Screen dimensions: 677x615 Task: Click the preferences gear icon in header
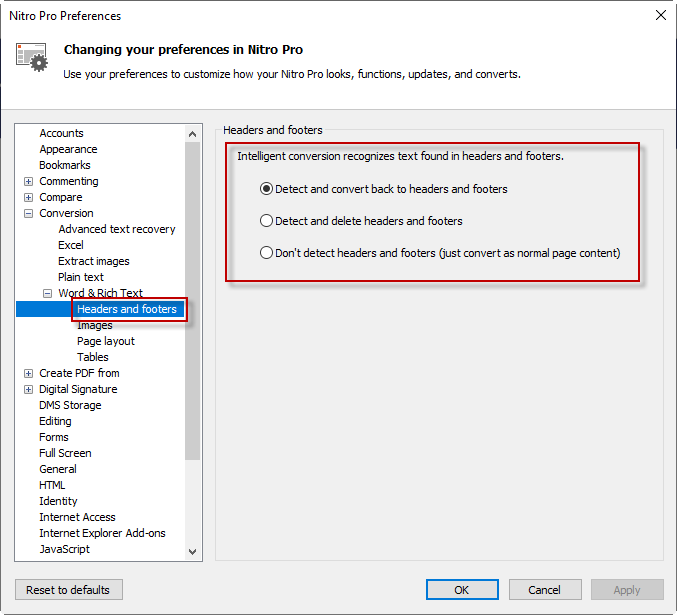[31, 57]
